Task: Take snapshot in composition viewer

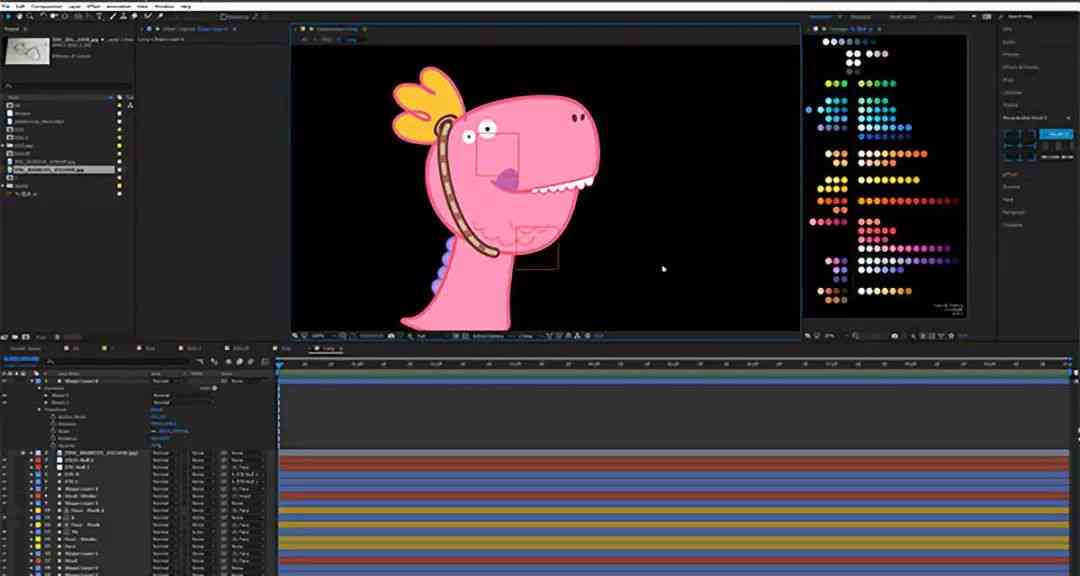Action: click(391, 336)
